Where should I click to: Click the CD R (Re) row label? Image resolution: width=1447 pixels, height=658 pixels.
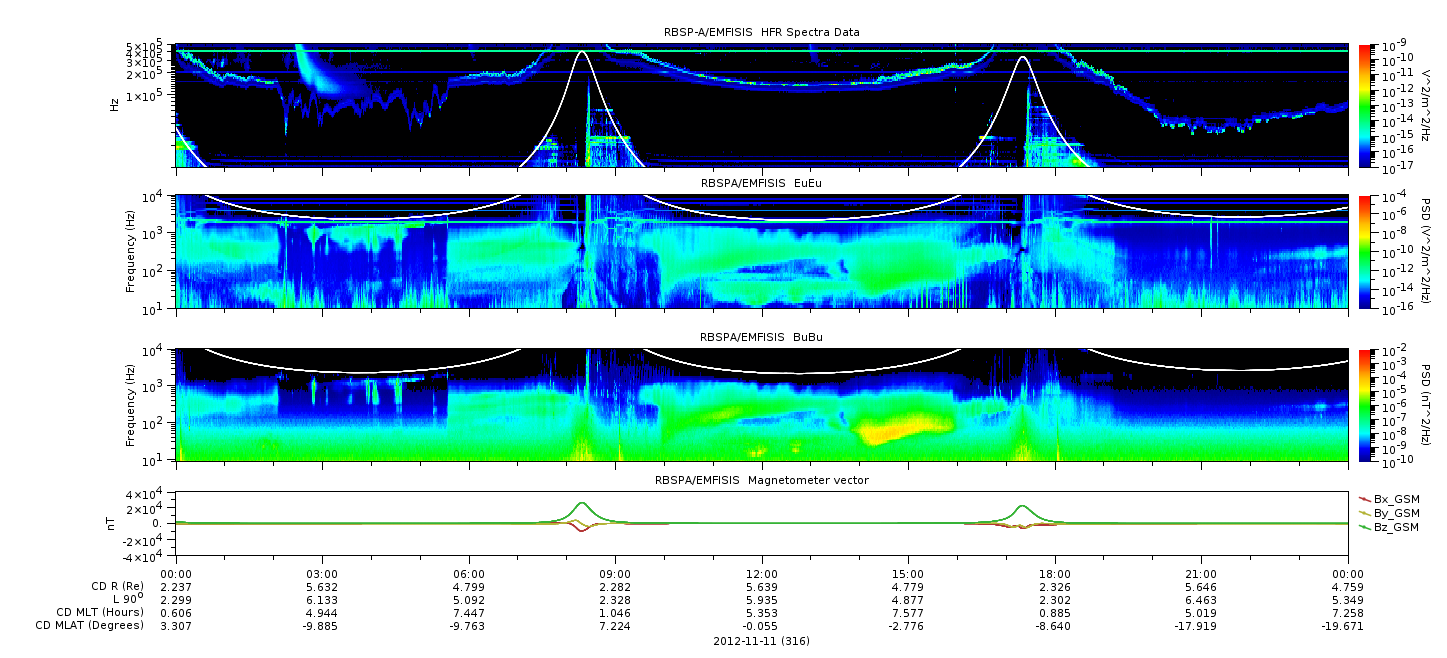pos(114,586)
